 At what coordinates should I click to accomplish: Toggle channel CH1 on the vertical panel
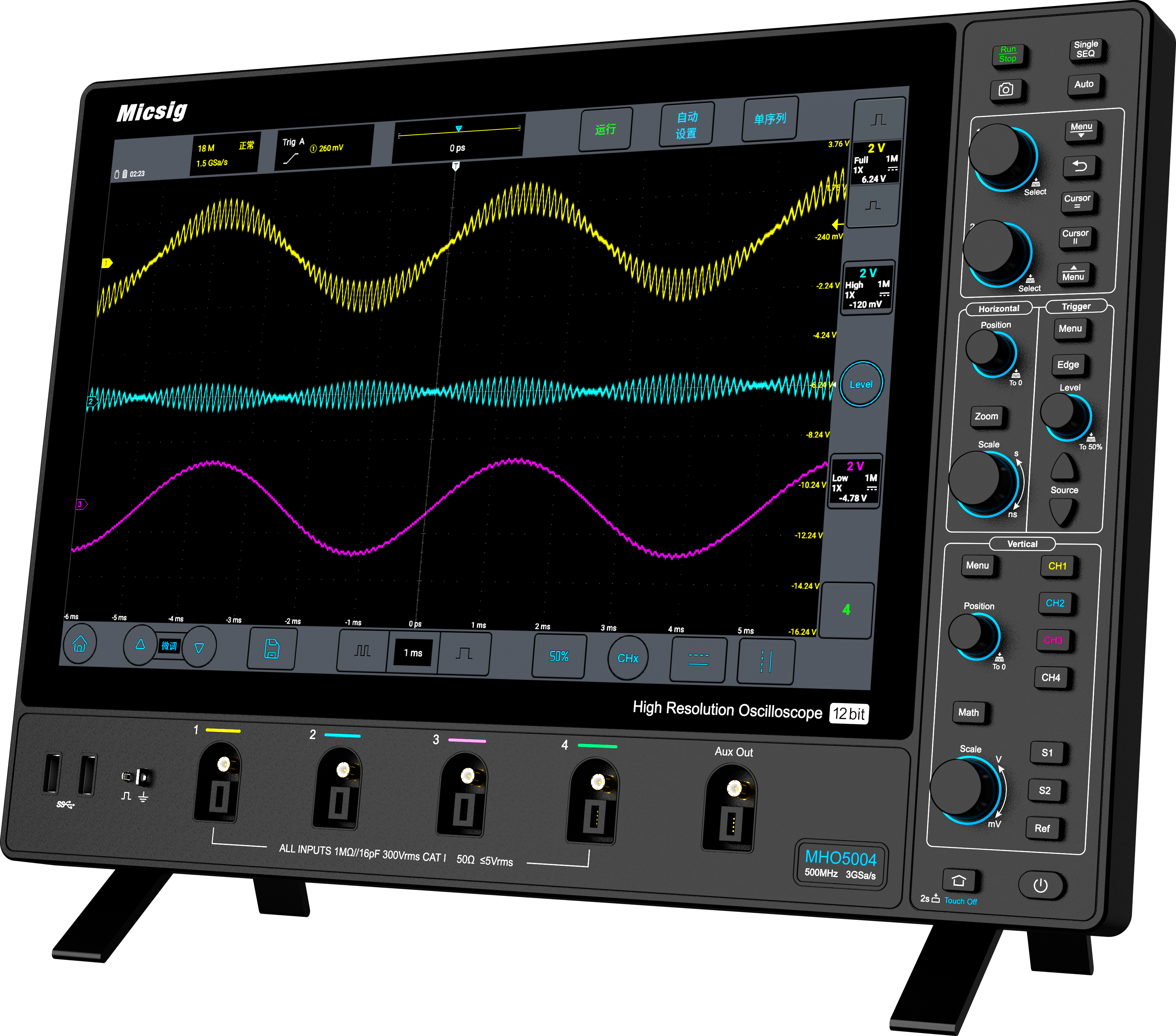coord(1057,566)
